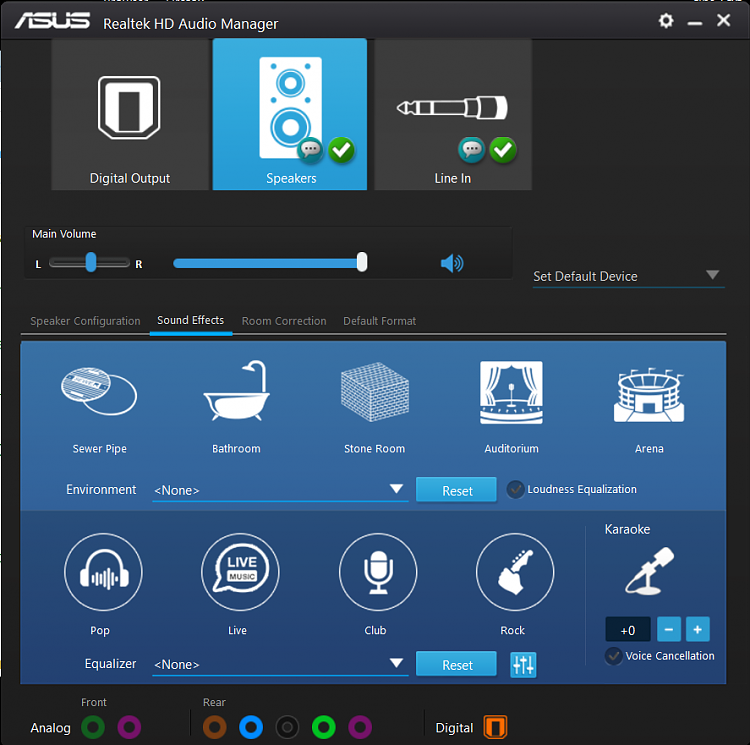
Task: Mute audio with the speaker volume icon
Action: [452, 263]
